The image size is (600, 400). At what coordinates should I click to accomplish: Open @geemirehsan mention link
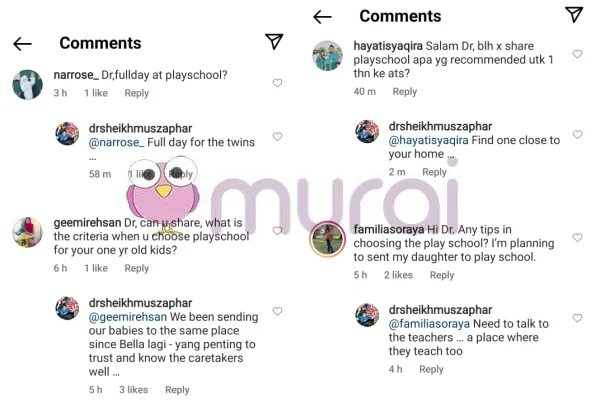pos(128,317)
